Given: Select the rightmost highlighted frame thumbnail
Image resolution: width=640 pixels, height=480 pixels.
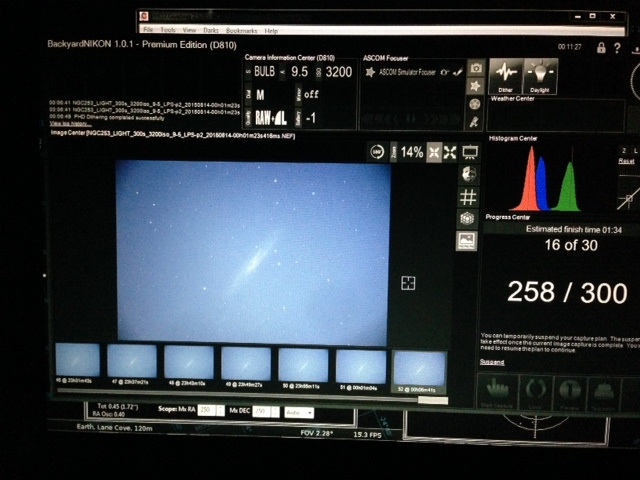Looking at the screenshot, I should tap(418, 368).
